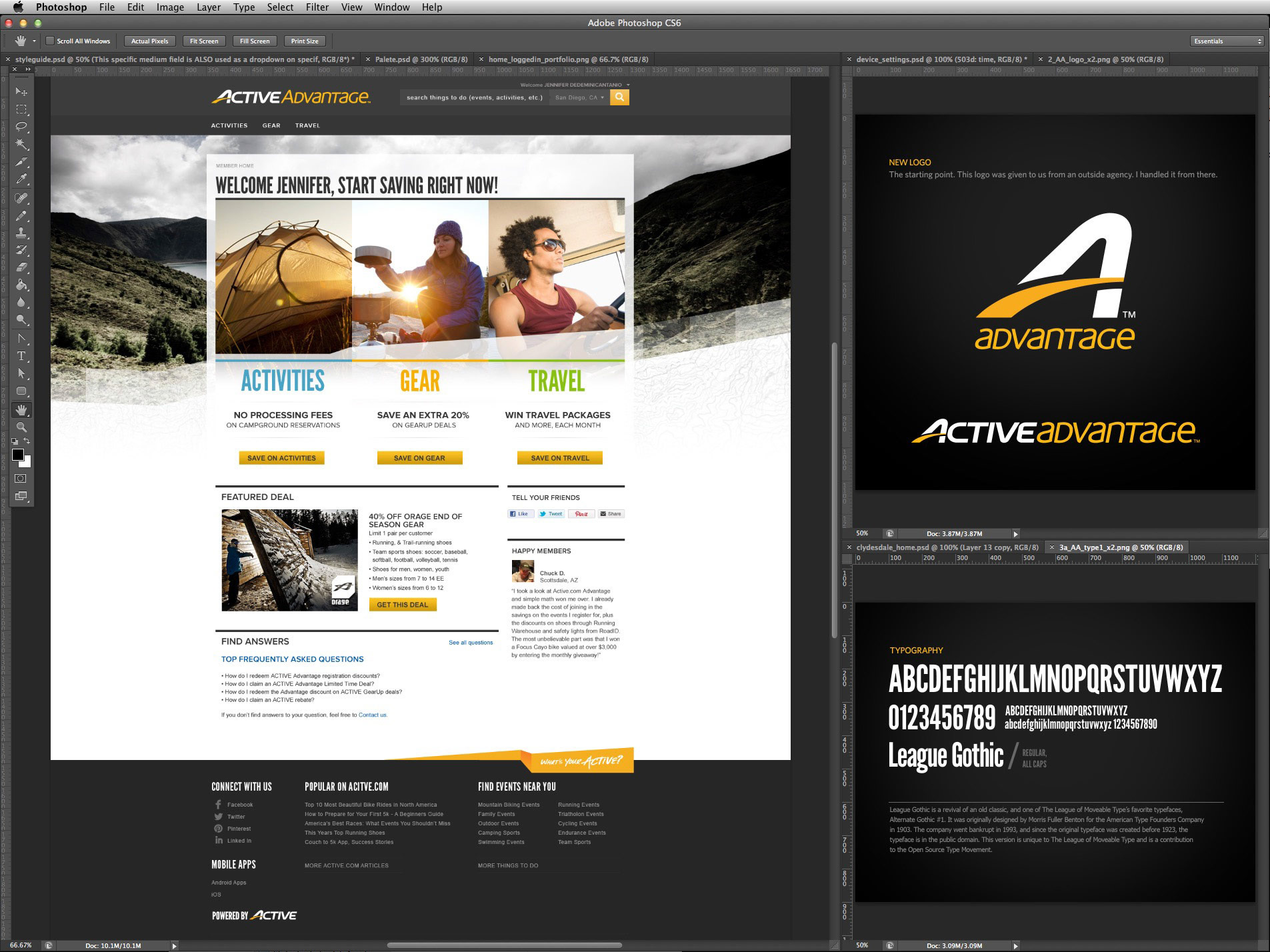The image size is (1270, 952).
Task: Close the device_settings.psd tab
Action: 849,59
